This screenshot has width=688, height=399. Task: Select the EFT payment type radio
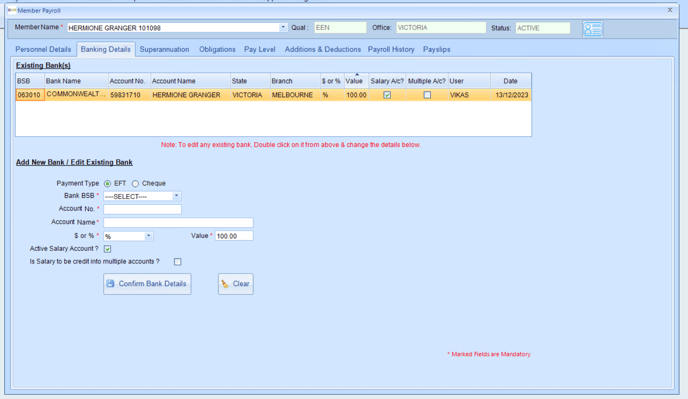pos(108,183)
